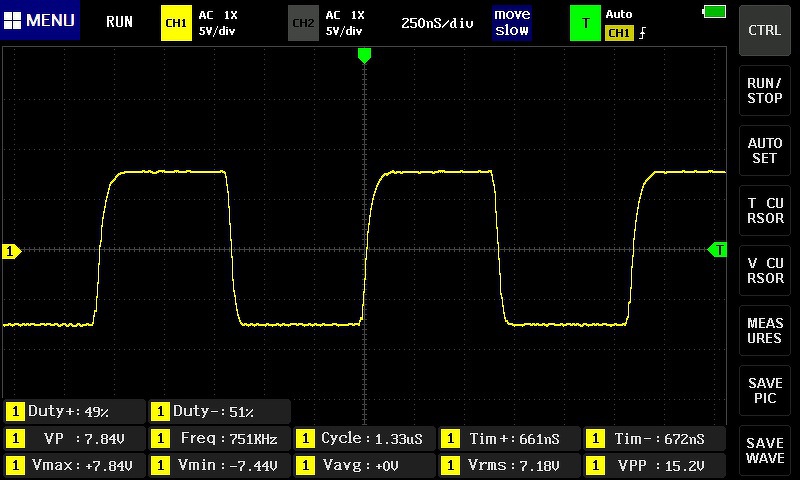The height and width of the screenshot is (480, 800).
Task: Click the Vmin: -7.44V measurement
Action: click(x=219, y=465)
